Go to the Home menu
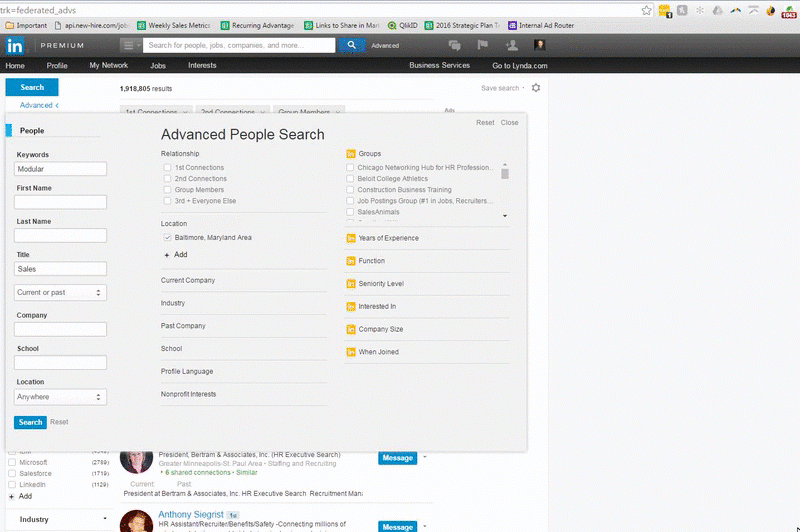800x532 pixels. click(x=15, y=66)
